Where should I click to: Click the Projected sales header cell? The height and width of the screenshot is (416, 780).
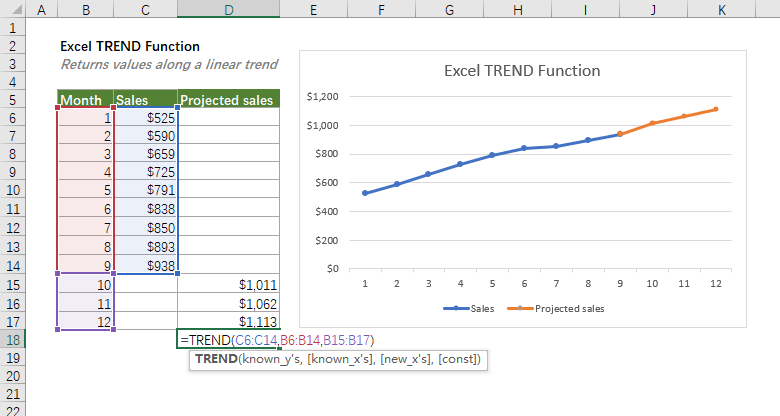coord(229,100)
